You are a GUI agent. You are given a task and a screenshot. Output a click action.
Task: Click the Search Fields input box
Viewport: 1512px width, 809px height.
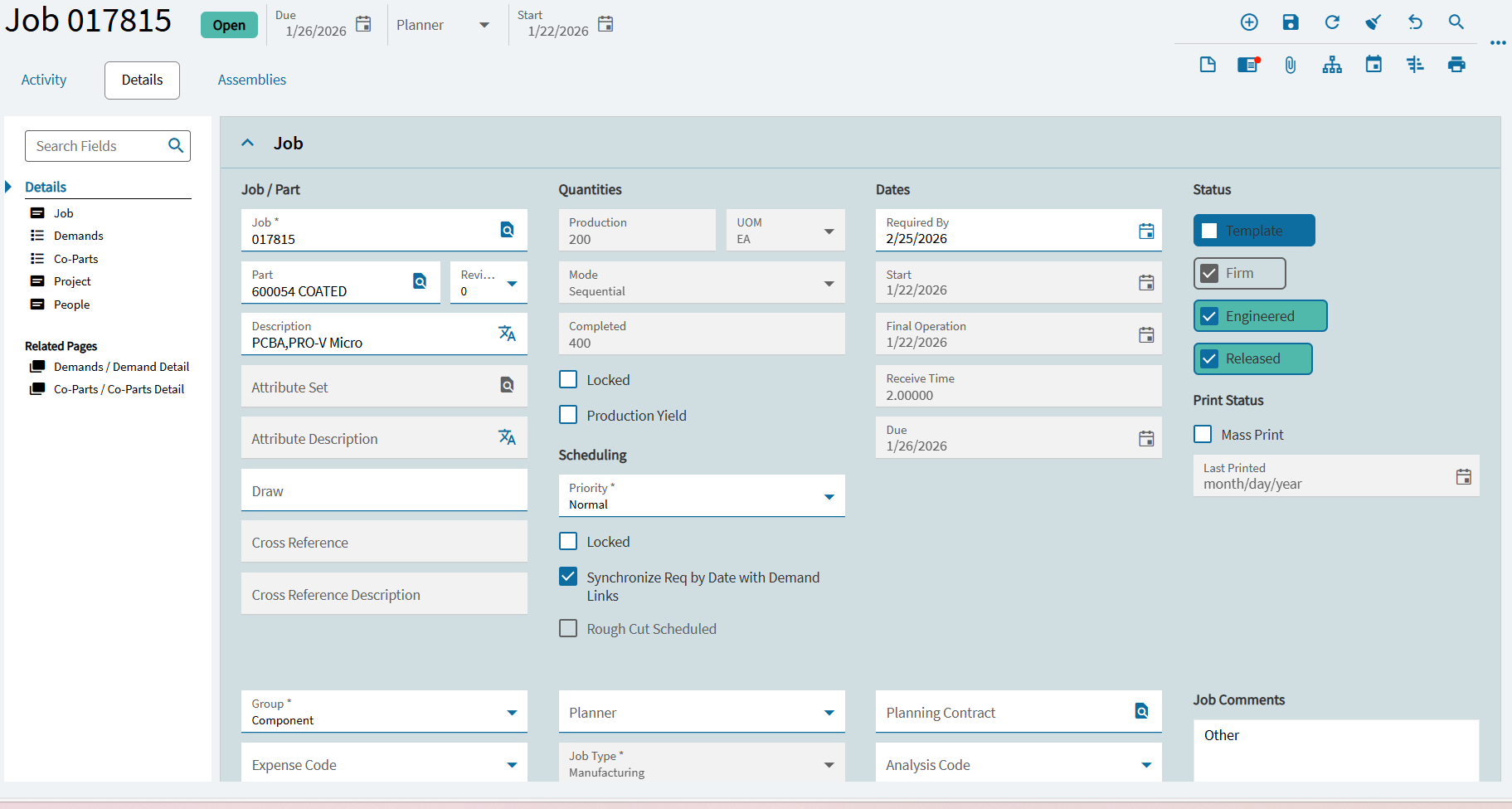98,146
